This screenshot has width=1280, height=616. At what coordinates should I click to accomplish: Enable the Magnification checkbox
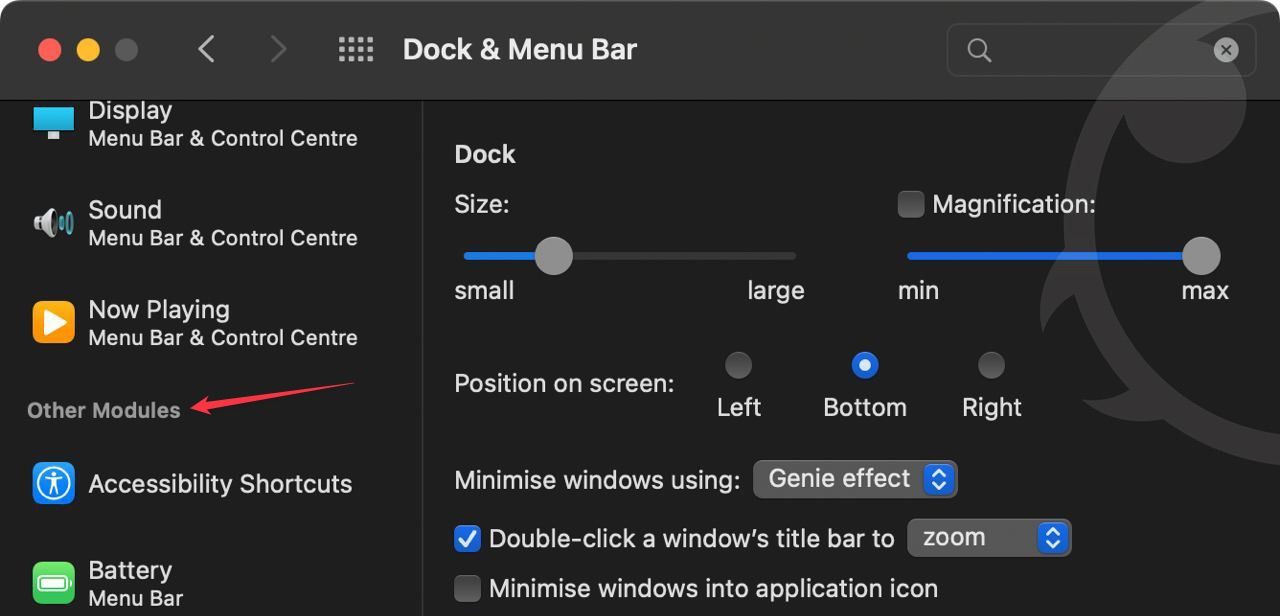pyautogui.click(x=911, y=204)
